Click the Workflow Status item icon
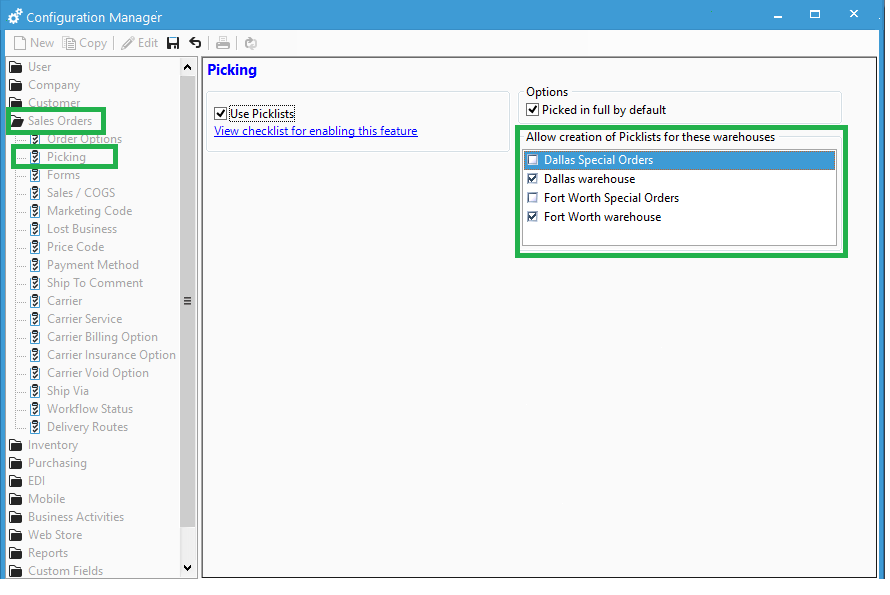 [35, 409]
